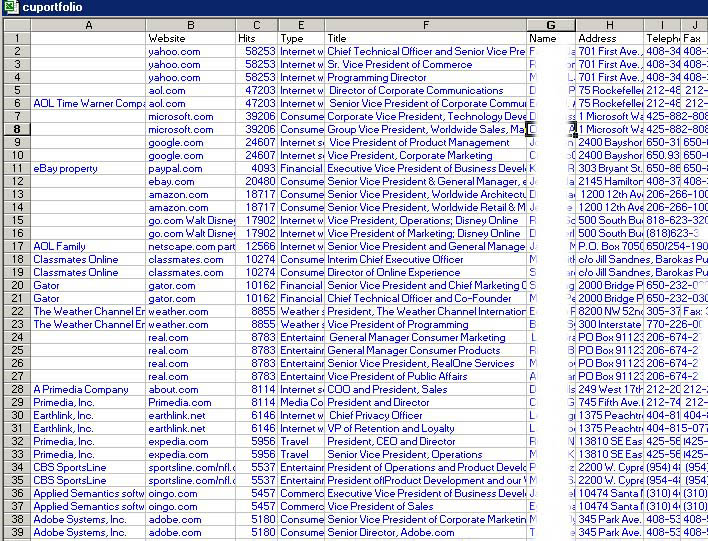Click paypal.com website cell
The width and height of the screenshot is (708, 541).
pos(191,168)
